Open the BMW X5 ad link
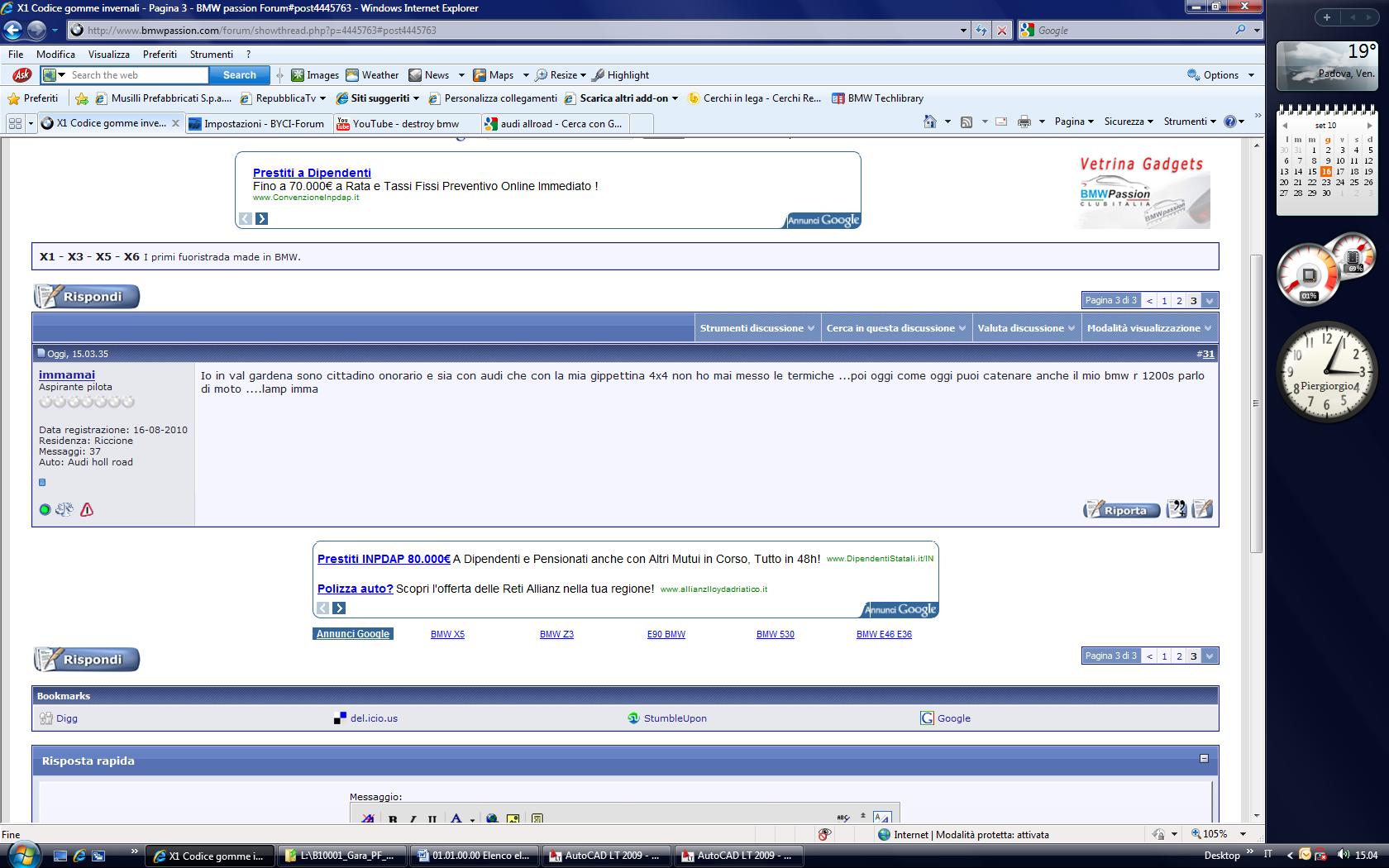The width and height of the screenshot is (1389, 868). 447,634
